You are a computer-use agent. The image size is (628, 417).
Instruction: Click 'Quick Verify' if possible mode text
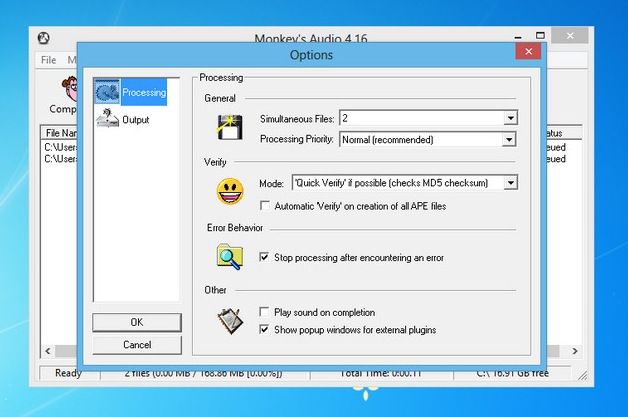point(391,183)
